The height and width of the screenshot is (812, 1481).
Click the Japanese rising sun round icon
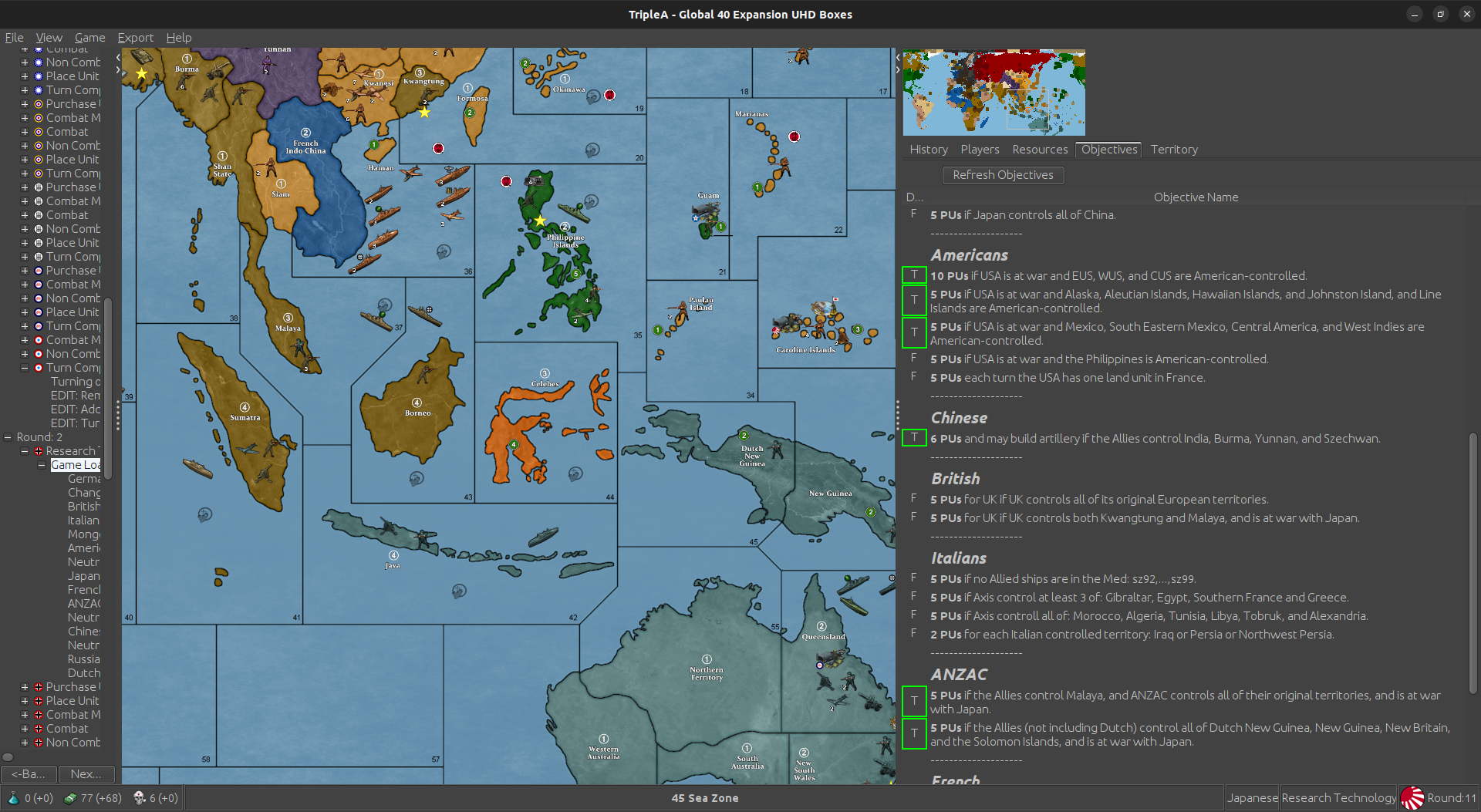pyautogui.click(x=1412, y=798)
